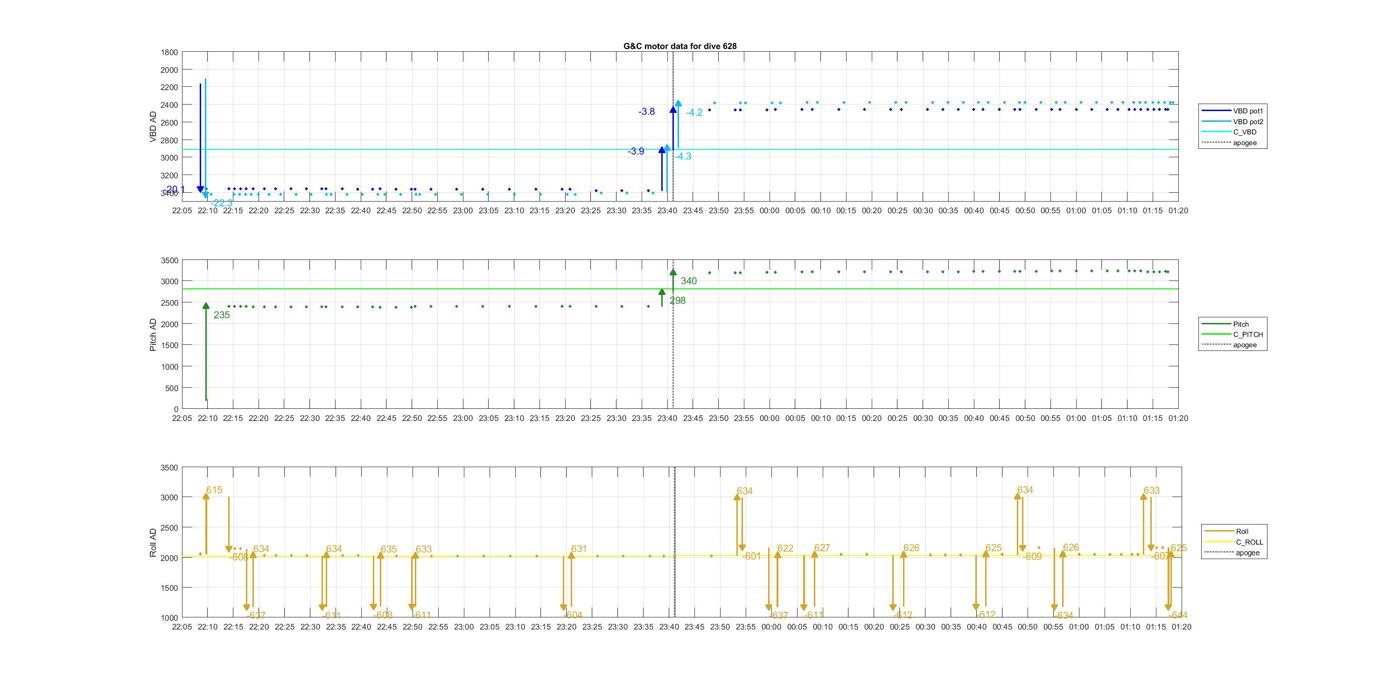The image size is (1400, 693).
Task: Click the 'Pitch AD' y-axis label
Action: point(154,335)
